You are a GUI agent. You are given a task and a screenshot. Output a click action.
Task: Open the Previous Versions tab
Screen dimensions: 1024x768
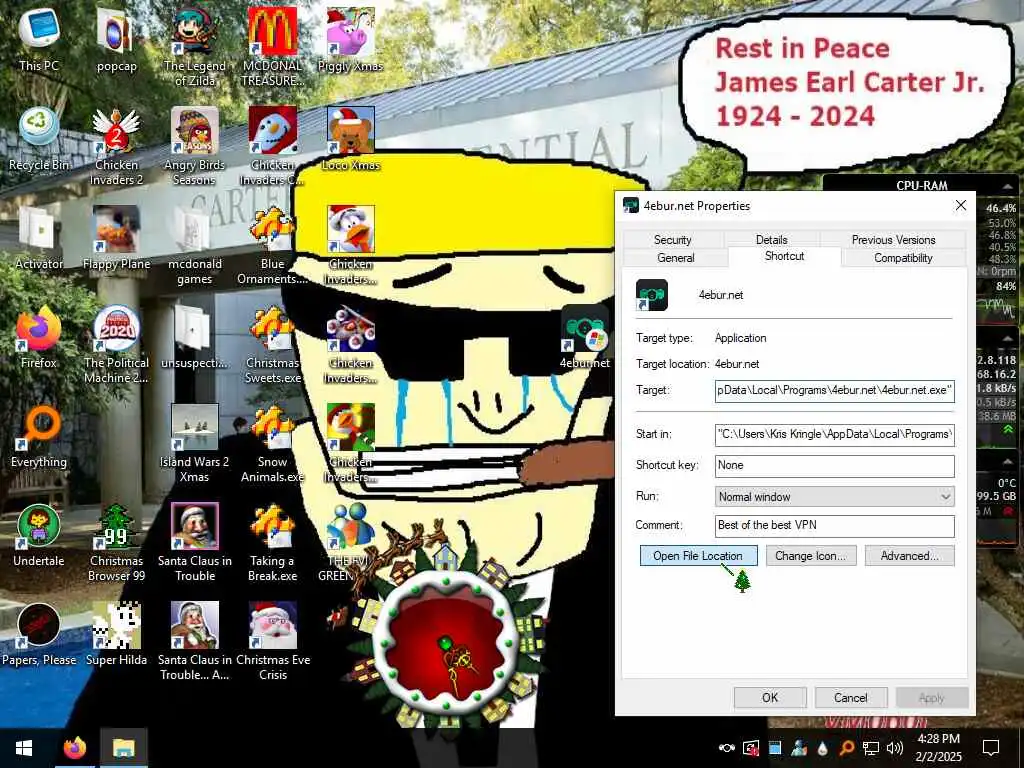(x=893, y=240)
